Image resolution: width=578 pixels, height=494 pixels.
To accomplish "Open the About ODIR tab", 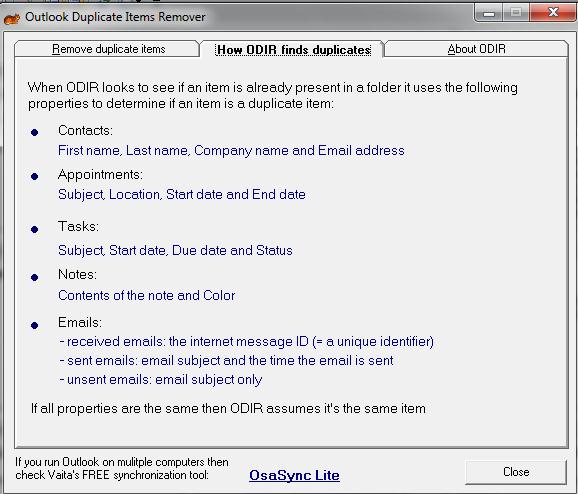I will coord(476,49).
